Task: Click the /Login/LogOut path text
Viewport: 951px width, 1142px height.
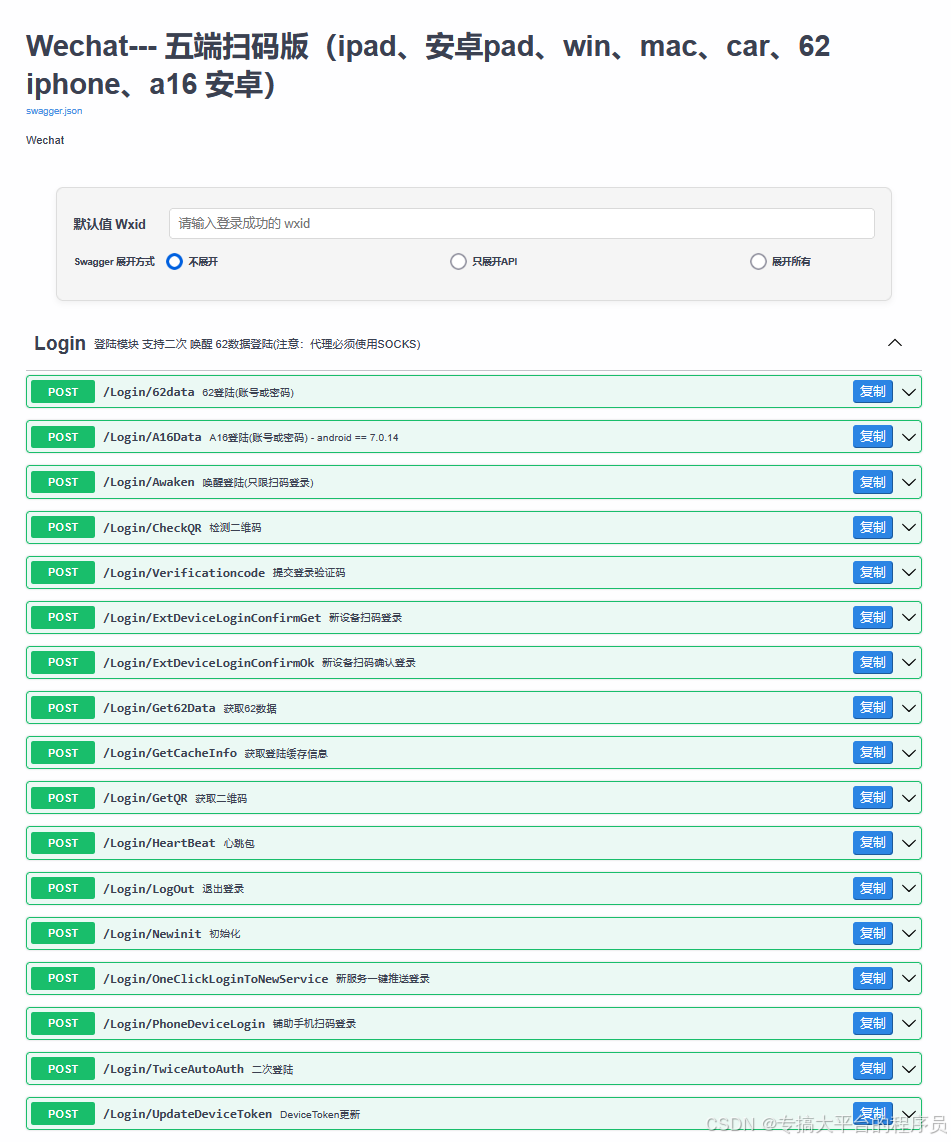Action: click(149, 889)
